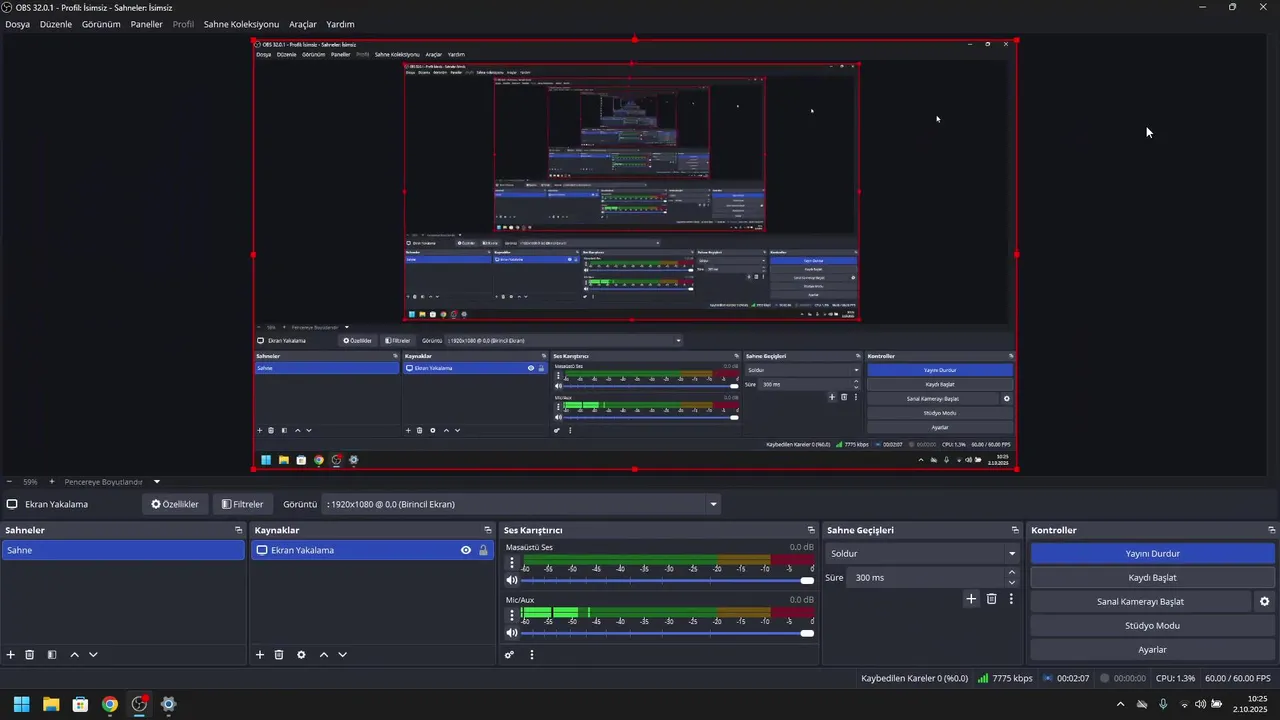The width and height of the screenshot is (1280, 720).
Task: Move scene up in Sahneler panel
Action: coord(74,655)
